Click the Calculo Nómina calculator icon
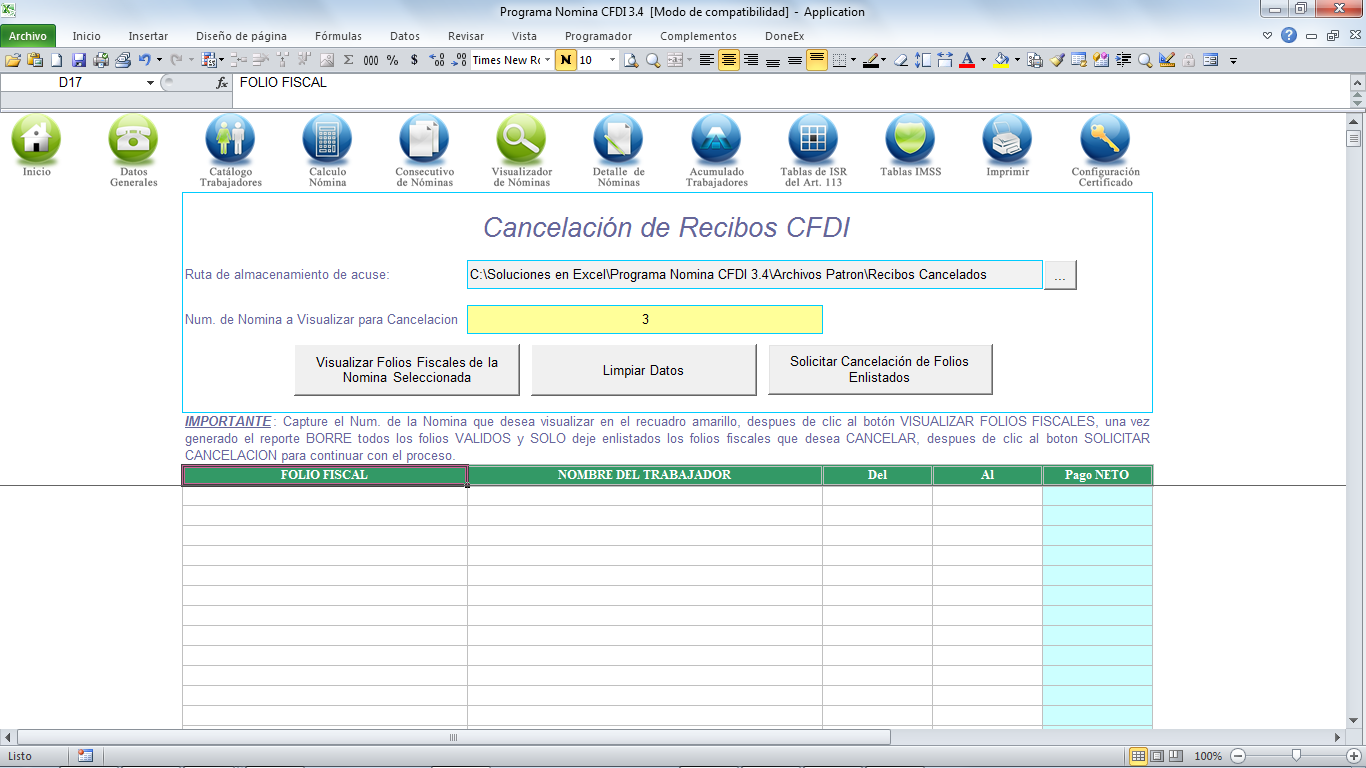This screenshot has height=768, width=1366. coord(327,140)
